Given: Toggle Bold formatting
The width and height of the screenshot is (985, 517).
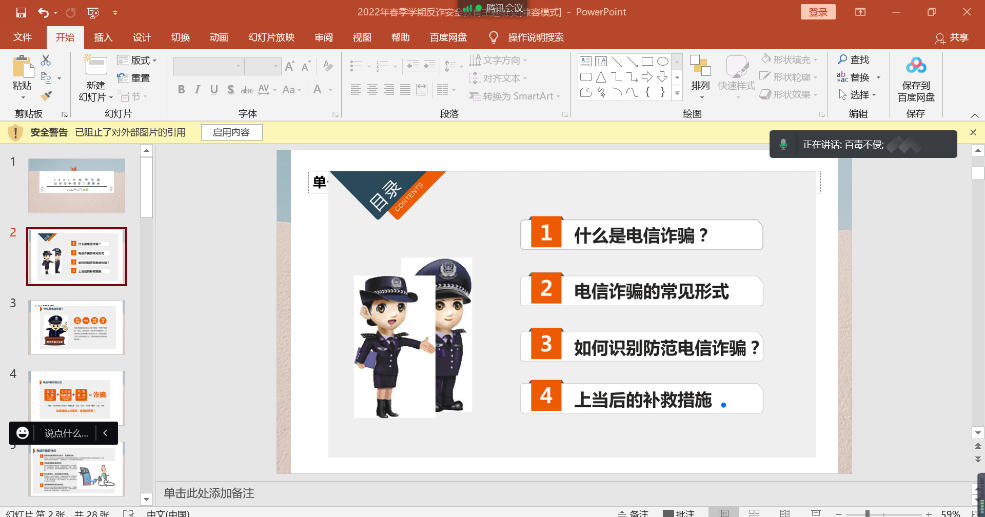Looking at the screenshot, I should click(x=181, y=90).
